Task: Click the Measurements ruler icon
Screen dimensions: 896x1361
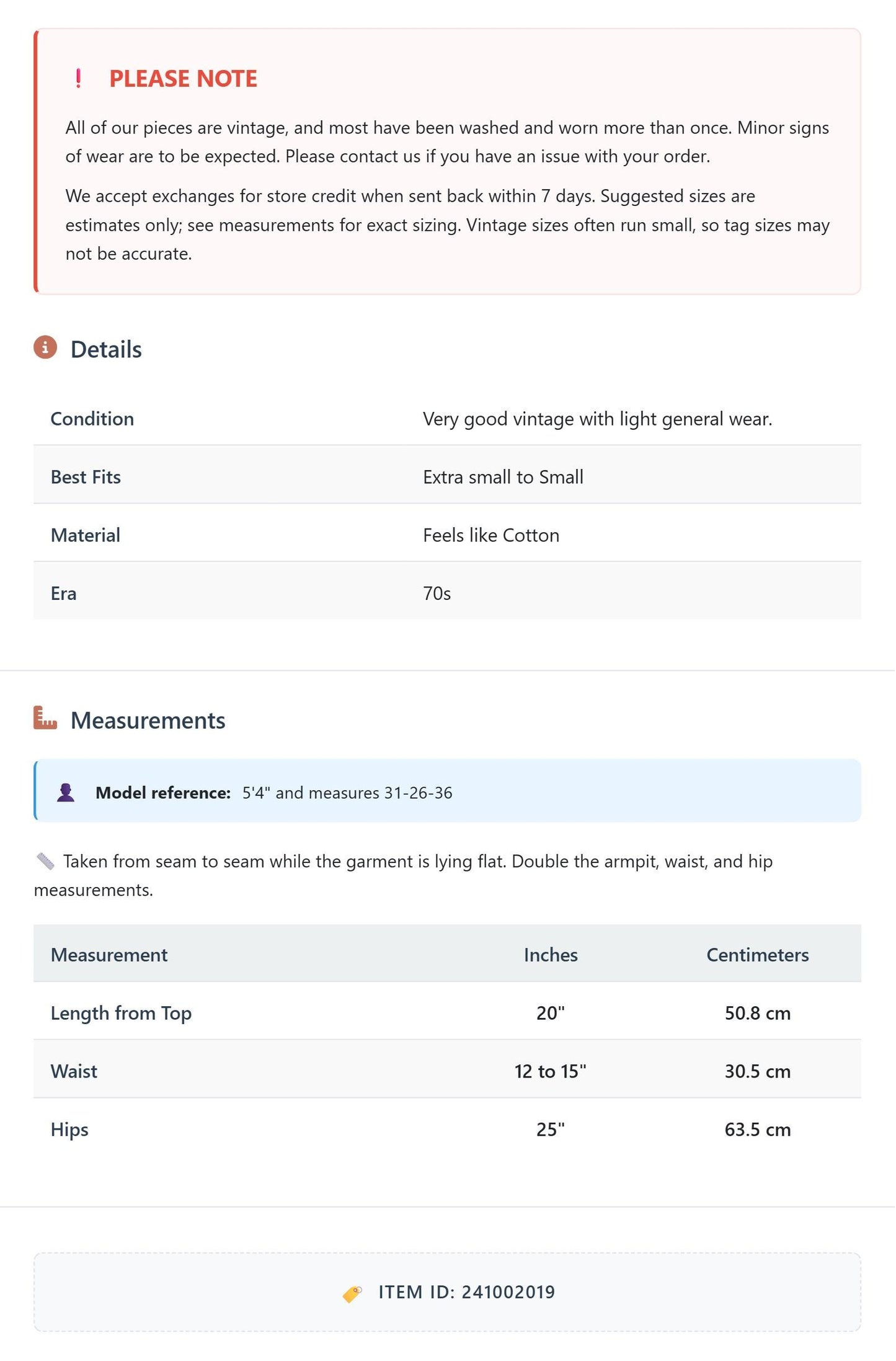Action: click(x=45, y=718)
